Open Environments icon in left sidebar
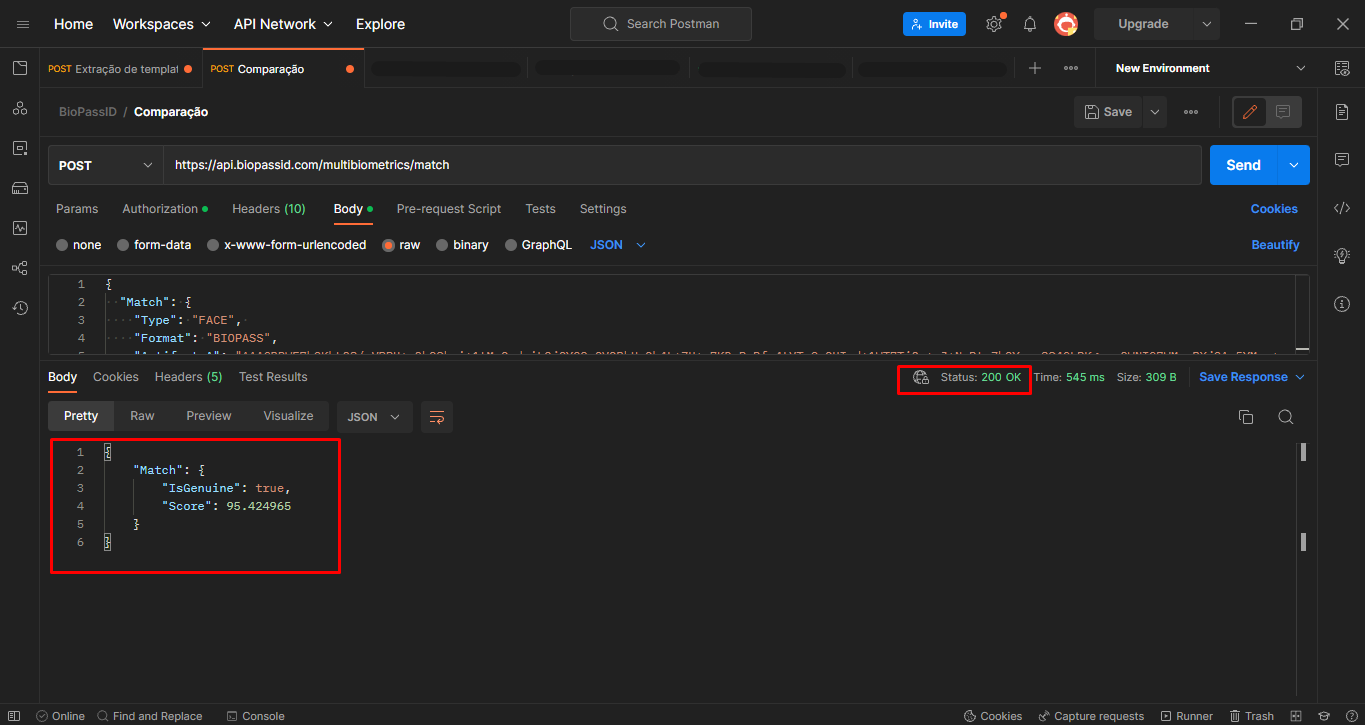The image size is (1365, 725). [x=20, y=148]
